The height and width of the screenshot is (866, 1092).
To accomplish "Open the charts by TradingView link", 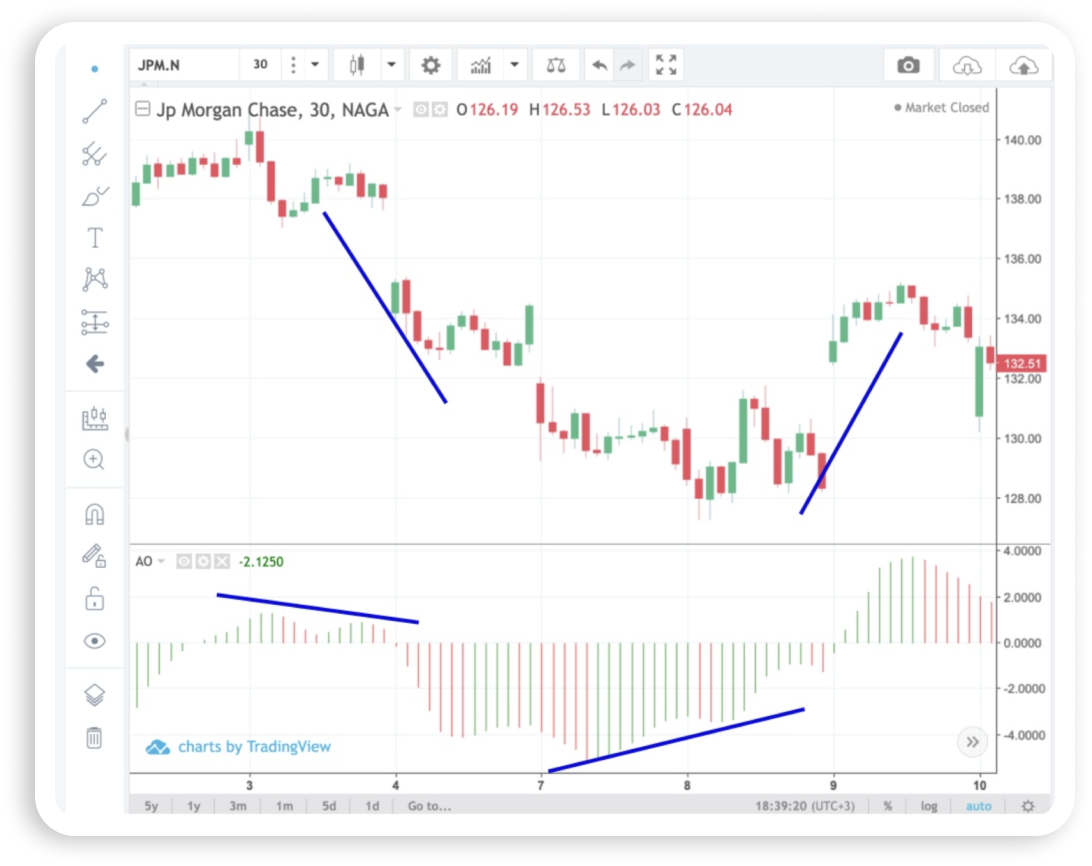I will 238,747.
